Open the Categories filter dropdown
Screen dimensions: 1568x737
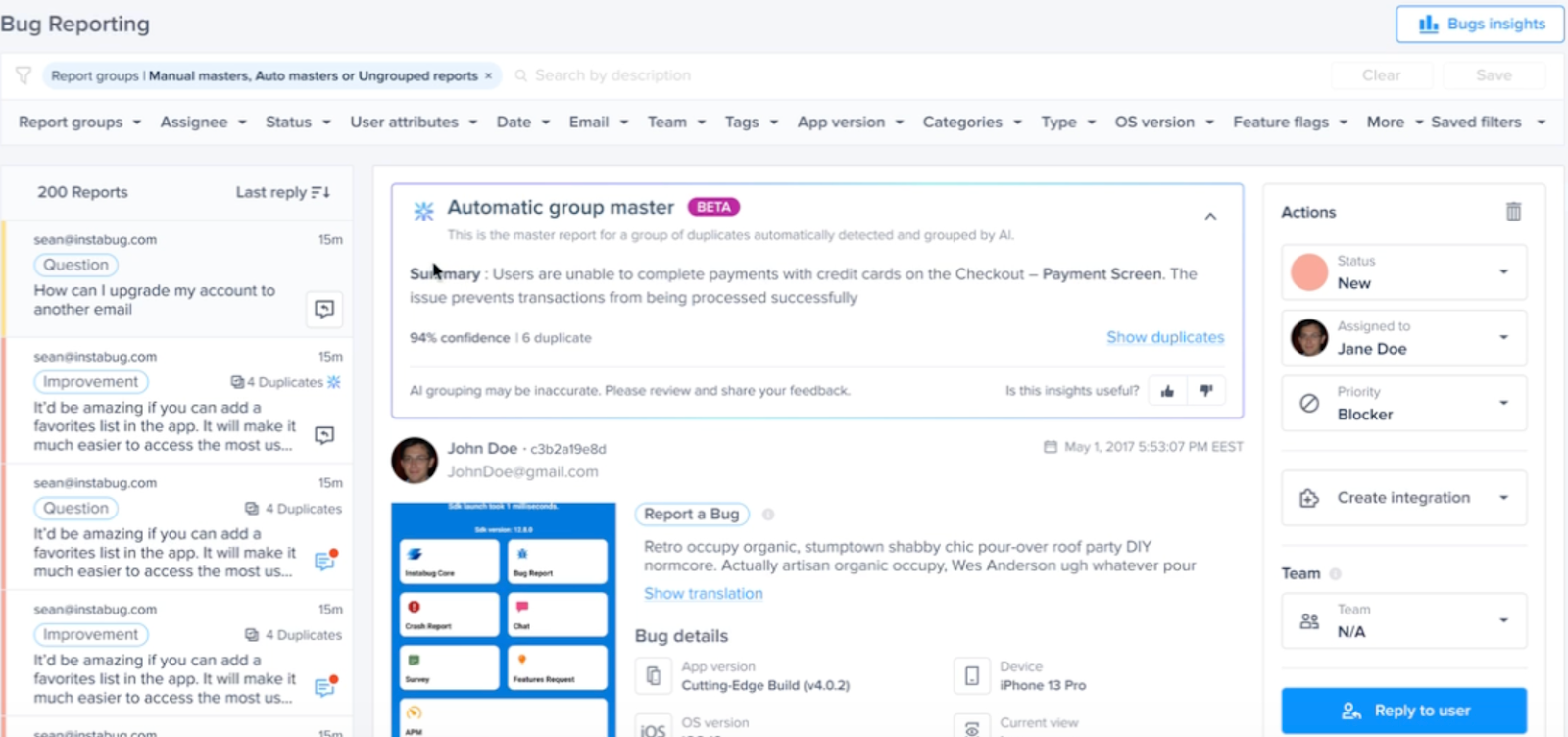pos(972,123)
